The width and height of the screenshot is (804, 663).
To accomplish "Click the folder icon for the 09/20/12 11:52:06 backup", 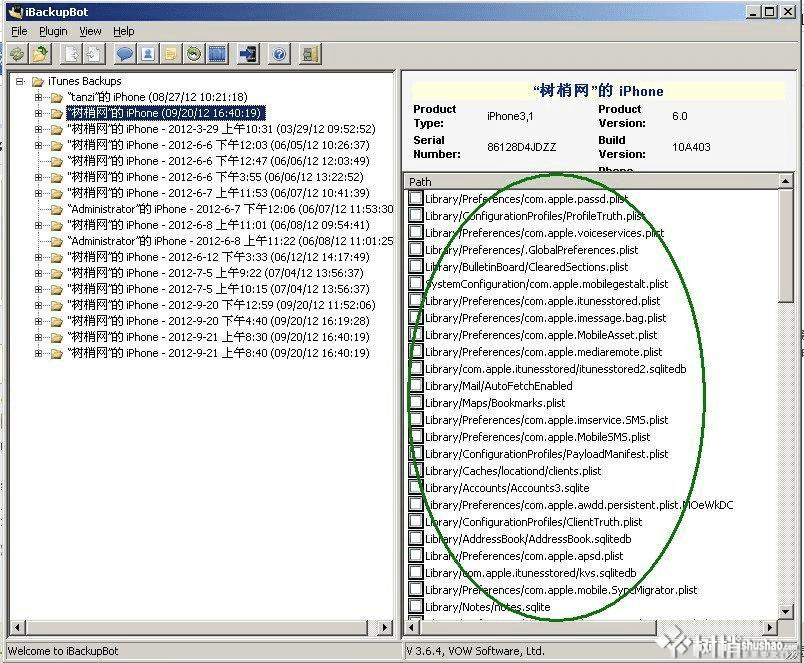I will coord(56,306).
